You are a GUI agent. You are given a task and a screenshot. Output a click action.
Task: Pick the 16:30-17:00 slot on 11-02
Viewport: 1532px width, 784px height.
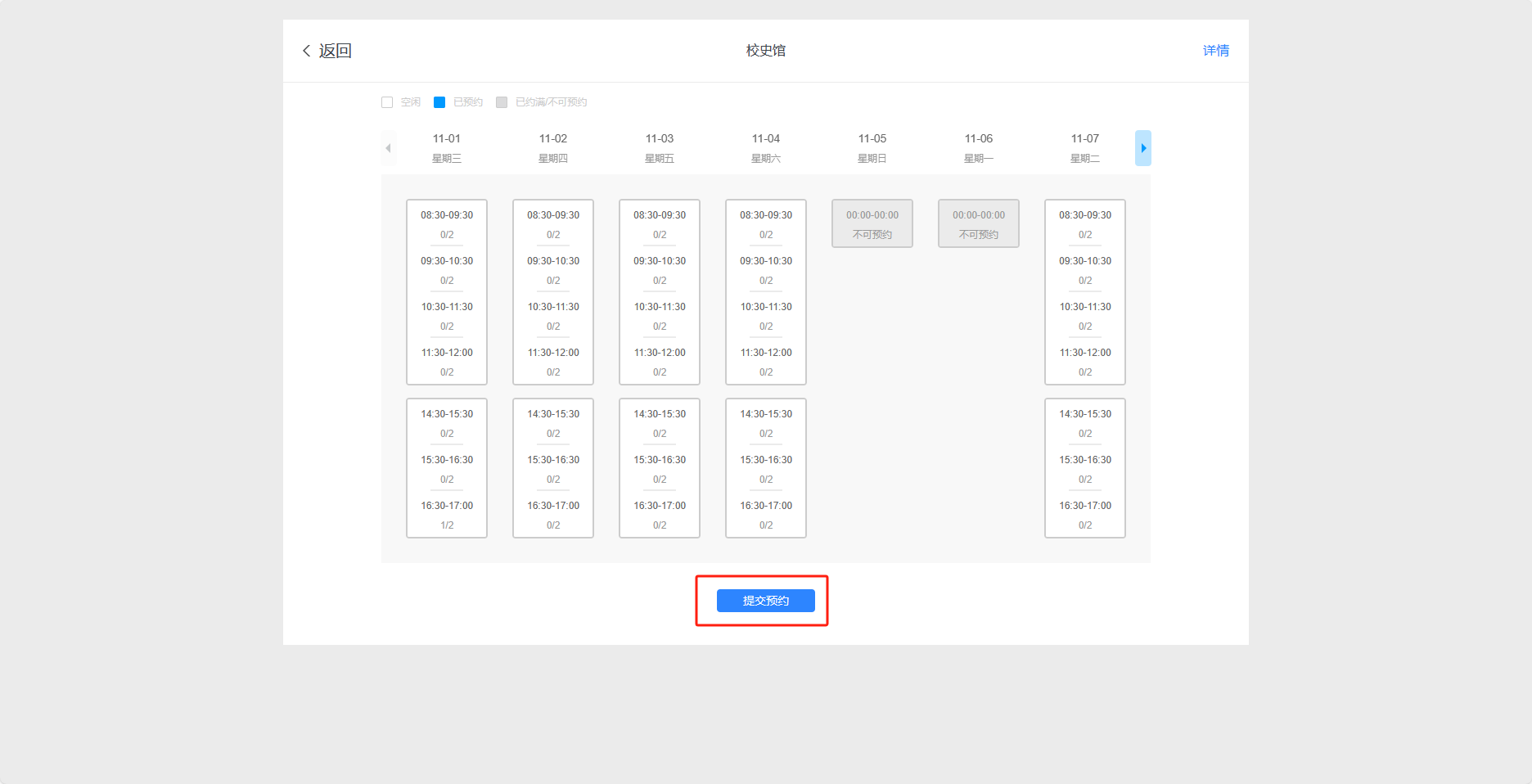[553, 515]
